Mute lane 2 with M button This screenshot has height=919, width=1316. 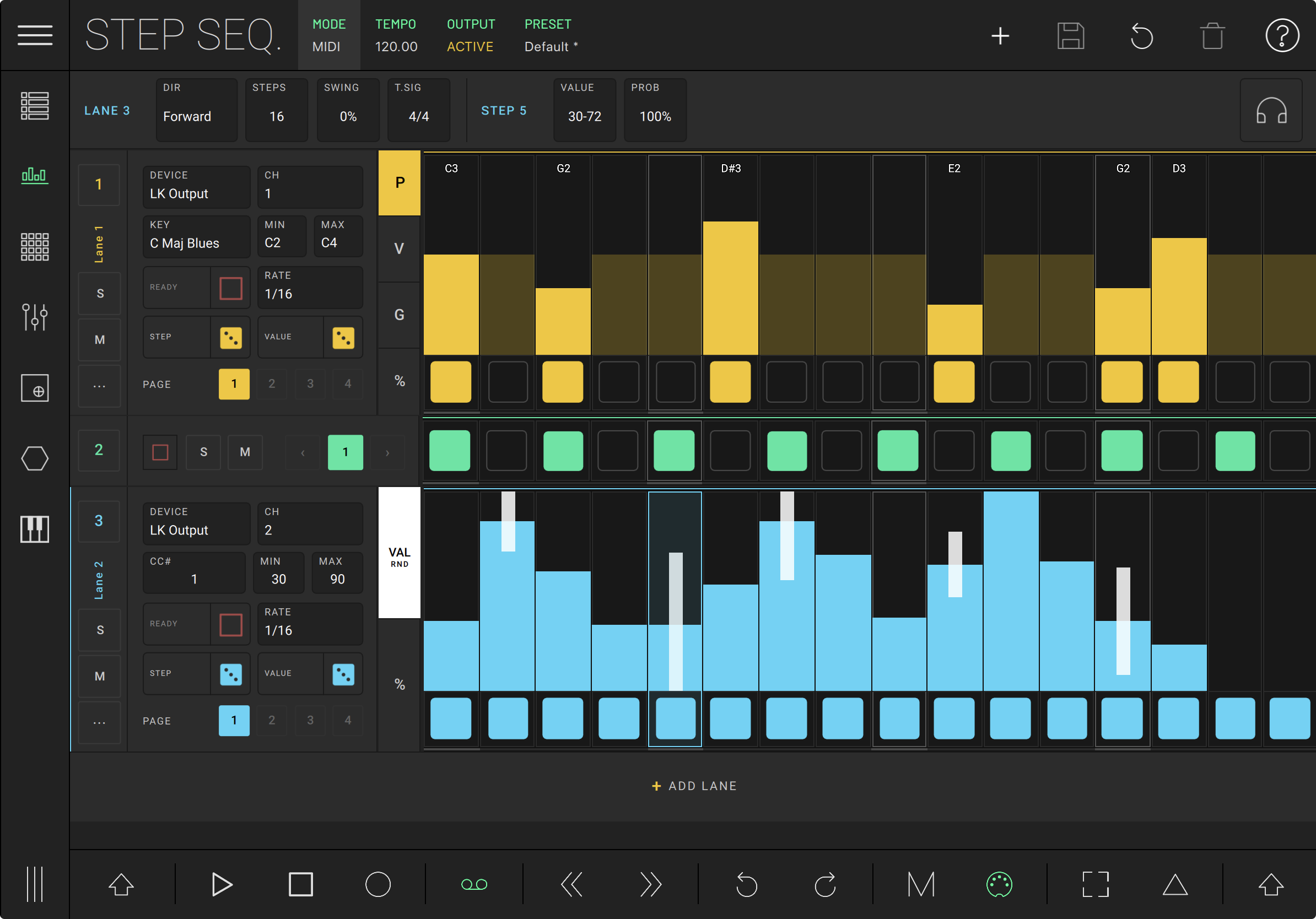[x=245, y=452]
